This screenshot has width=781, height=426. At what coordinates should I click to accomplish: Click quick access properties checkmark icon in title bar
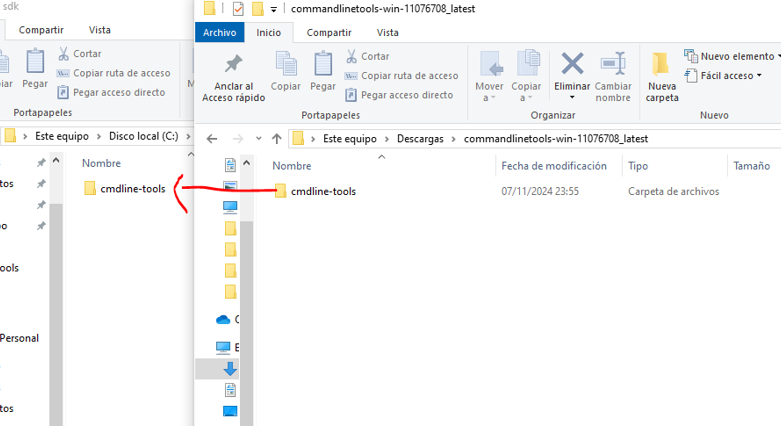[237, 9]
